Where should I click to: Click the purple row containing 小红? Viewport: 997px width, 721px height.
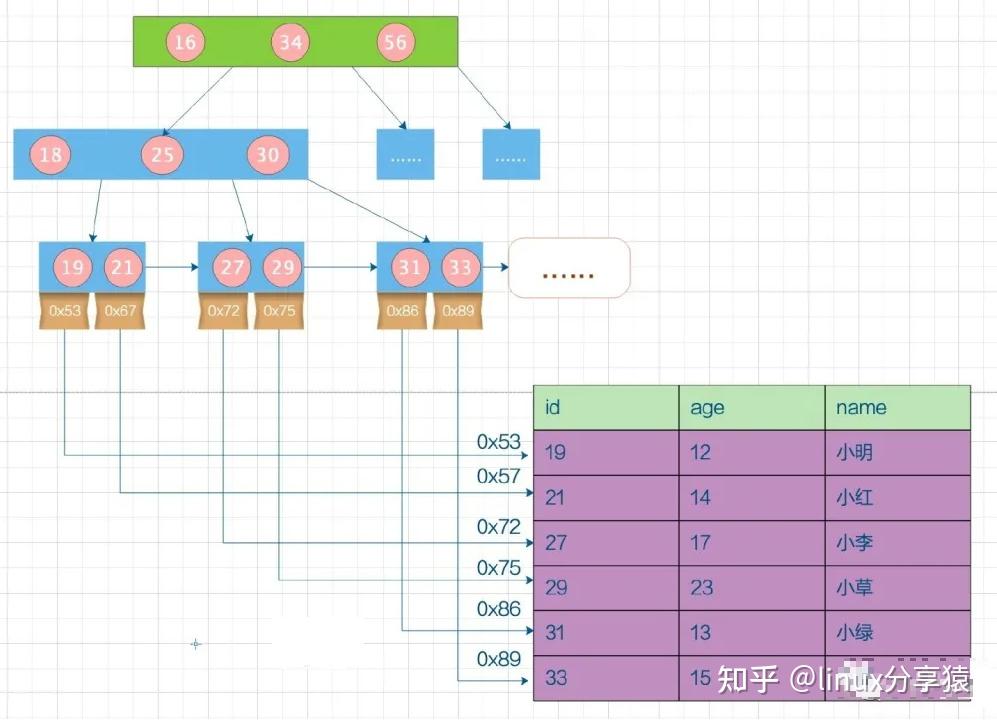750,497
